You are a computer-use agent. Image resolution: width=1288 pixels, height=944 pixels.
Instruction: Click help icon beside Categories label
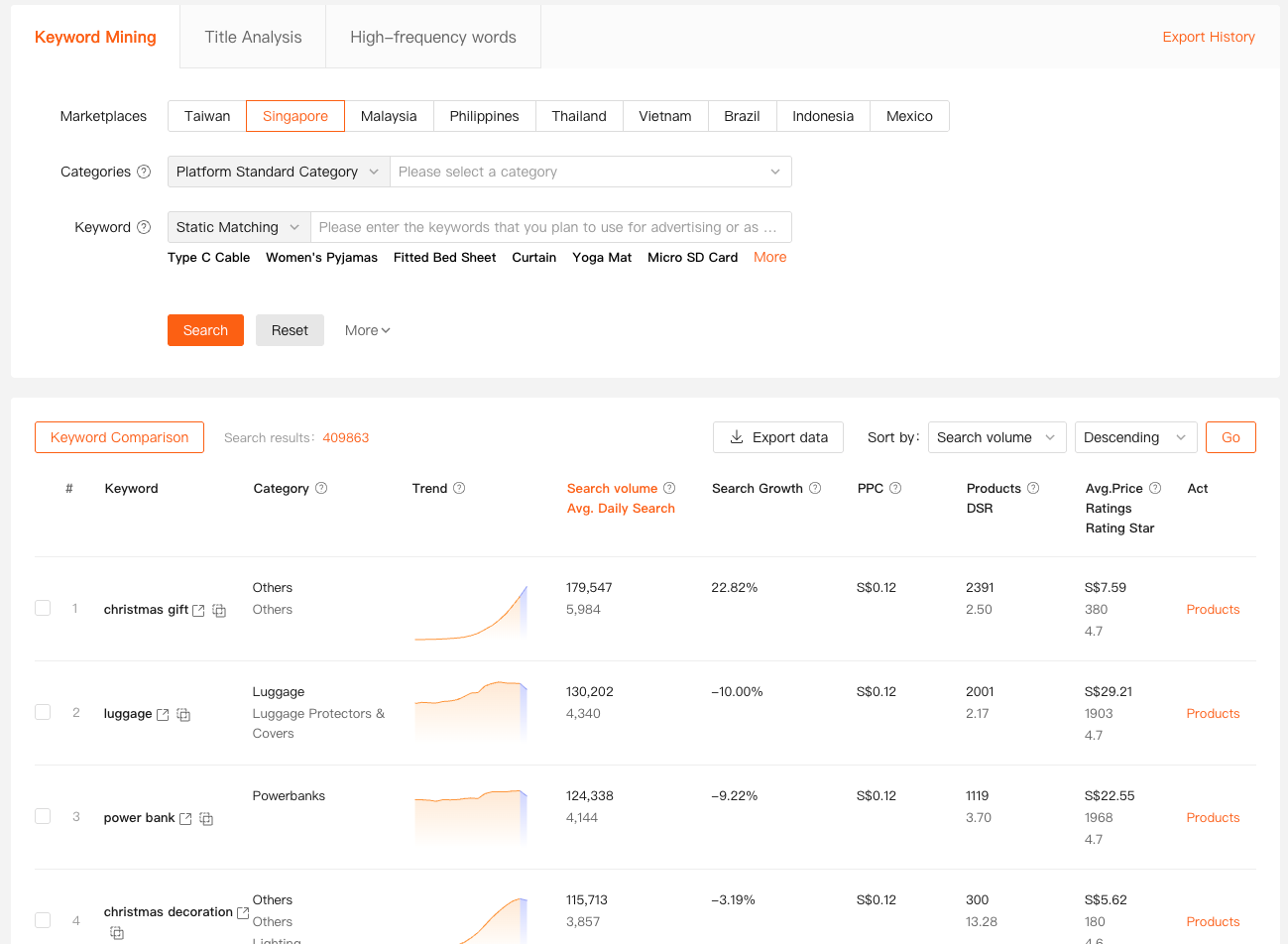(x=144, y=172)
